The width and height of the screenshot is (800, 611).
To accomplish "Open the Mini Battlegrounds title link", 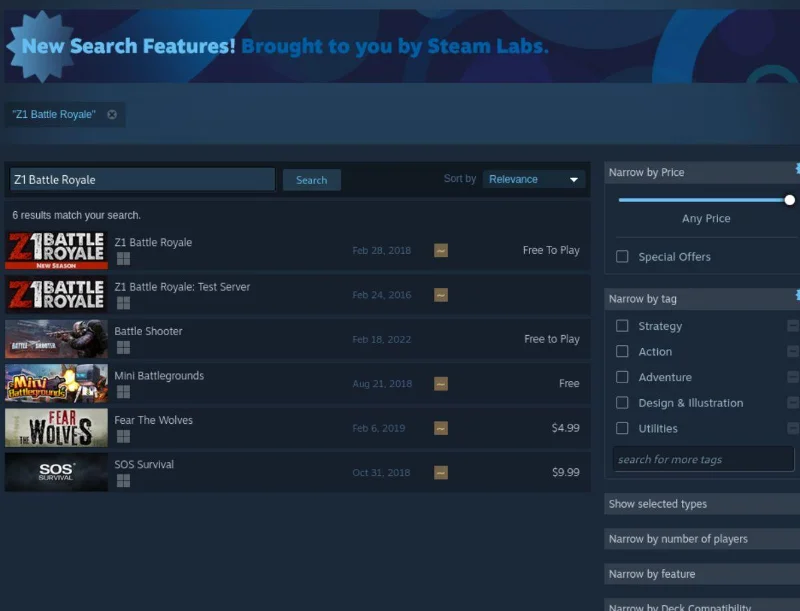I will click(x=159, y=376).
